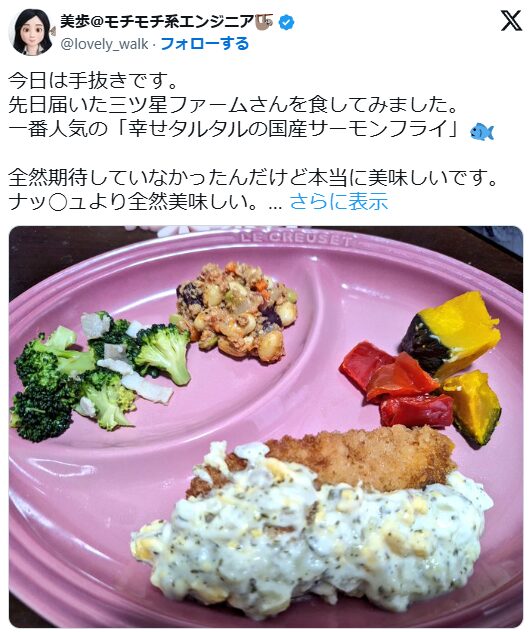The width and height of the screenshot is (532, 632).
Task: Open display name 美歩@モチモチ系エンジニア
Action: (157, 21)
